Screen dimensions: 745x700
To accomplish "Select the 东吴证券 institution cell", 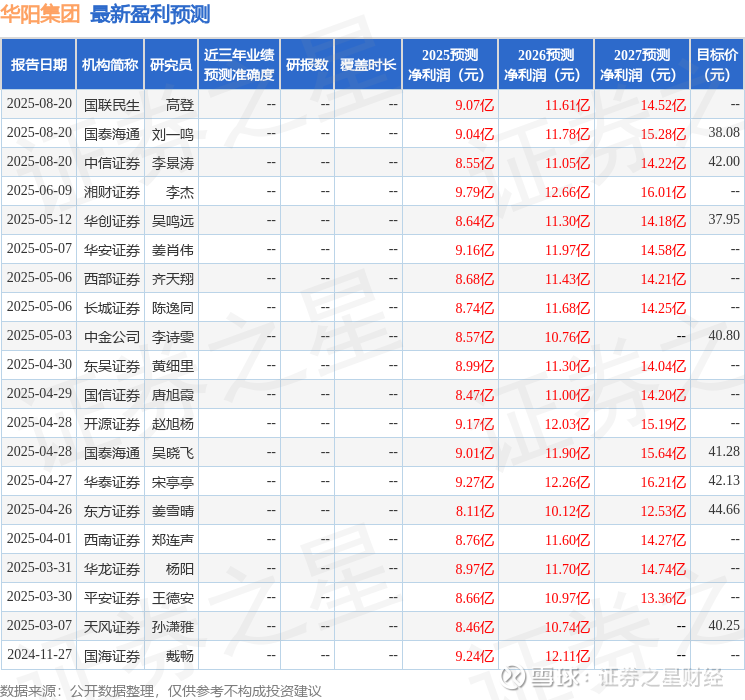I will point(112,366).
